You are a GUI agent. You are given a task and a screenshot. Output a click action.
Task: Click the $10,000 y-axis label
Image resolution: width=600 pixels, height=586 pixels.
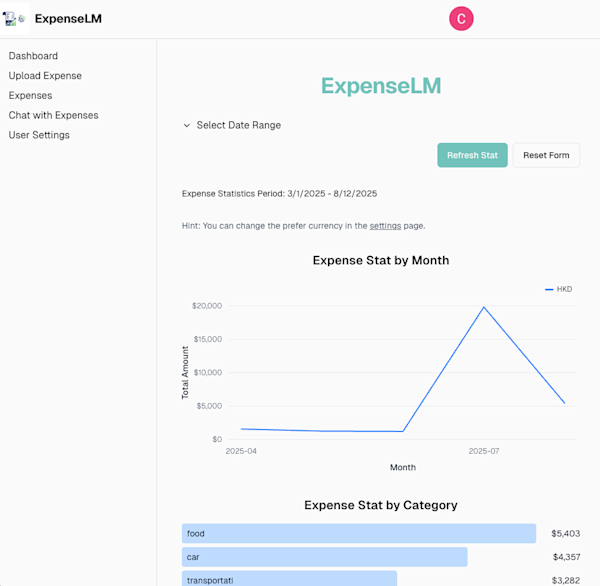[x=208, y=372]
